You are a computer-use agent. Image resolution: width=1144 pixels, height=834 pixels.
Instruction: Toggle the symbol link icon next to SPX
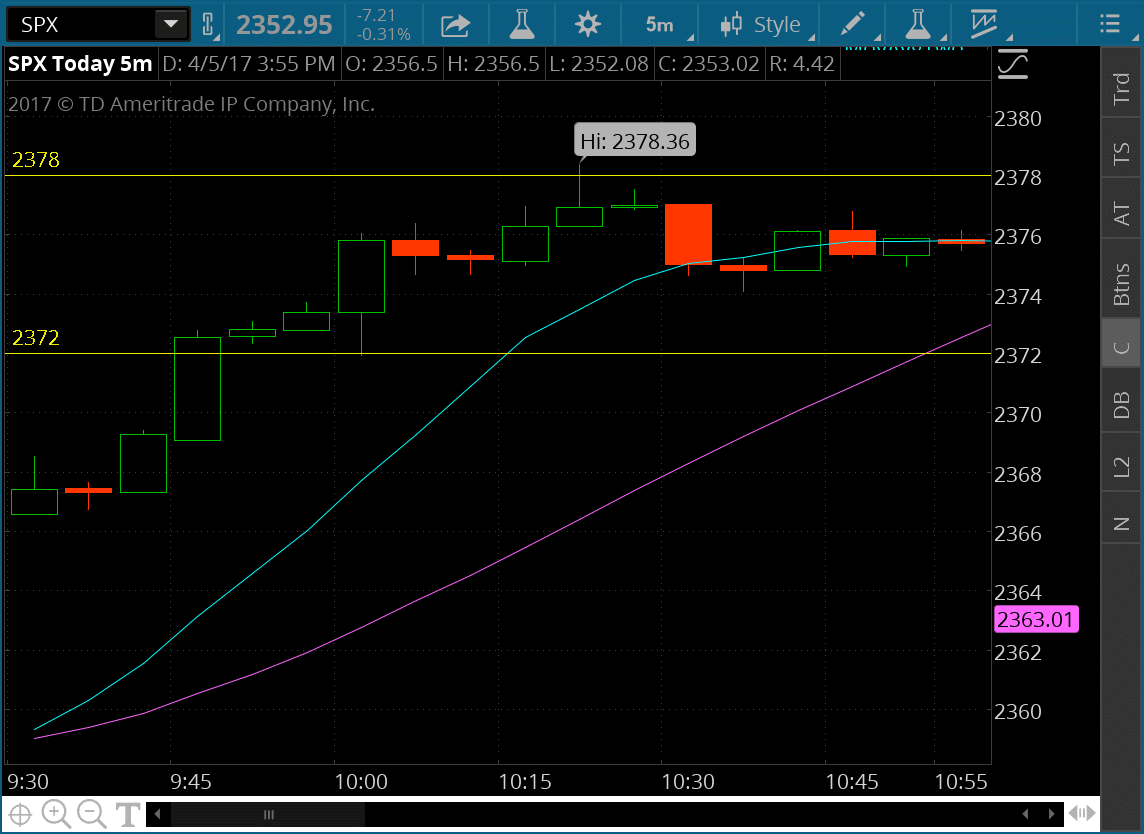pyautogui.click(x=210, y=22)
